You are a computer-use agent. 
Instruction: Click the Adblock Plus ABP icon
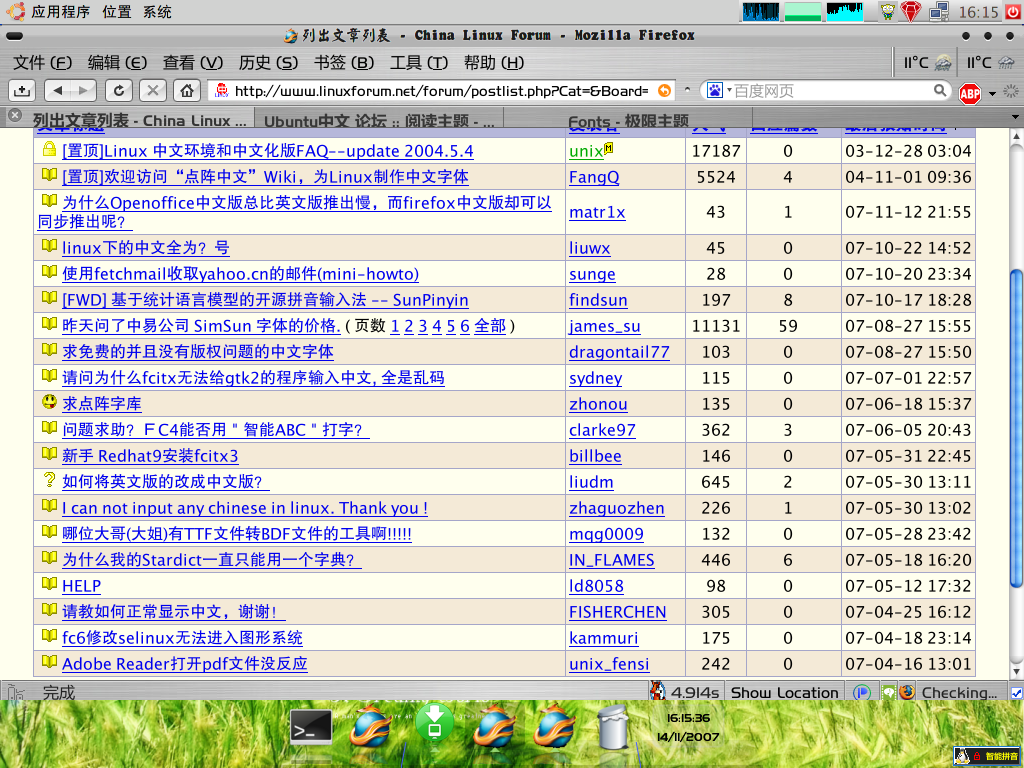(x=970, y=93)
